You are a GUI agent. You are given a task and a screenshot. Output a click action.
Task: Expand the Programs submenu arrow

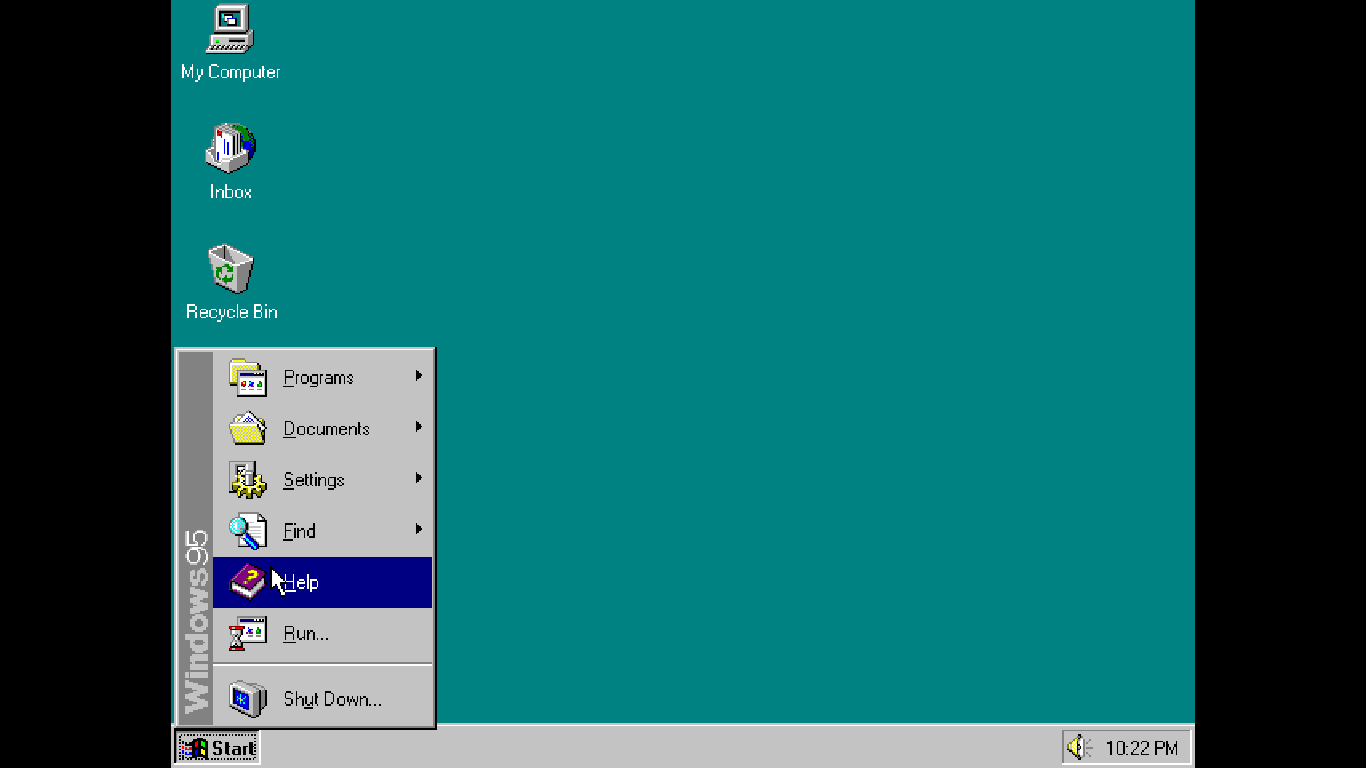click(419, 376)
